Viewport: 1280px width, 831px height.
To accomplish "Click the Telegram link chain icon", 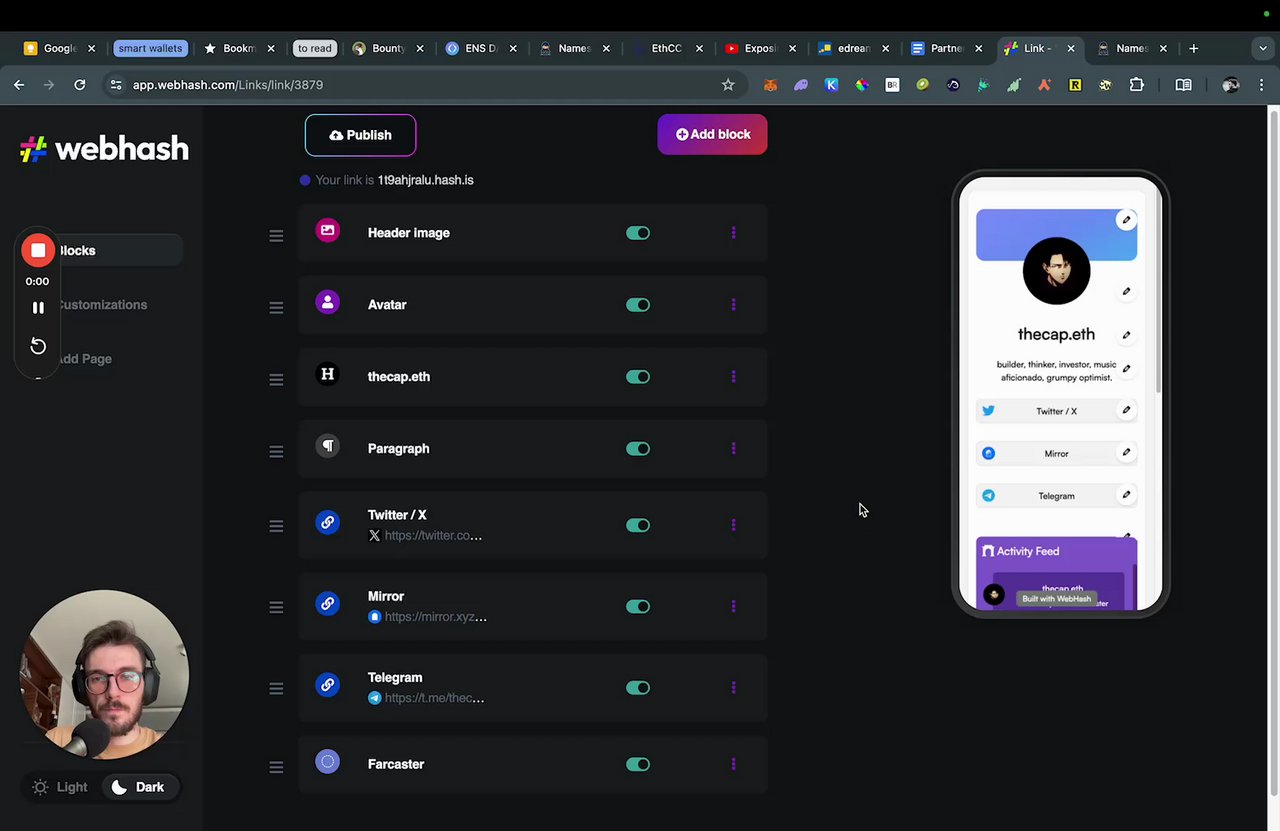I will (x=327, y=685).
